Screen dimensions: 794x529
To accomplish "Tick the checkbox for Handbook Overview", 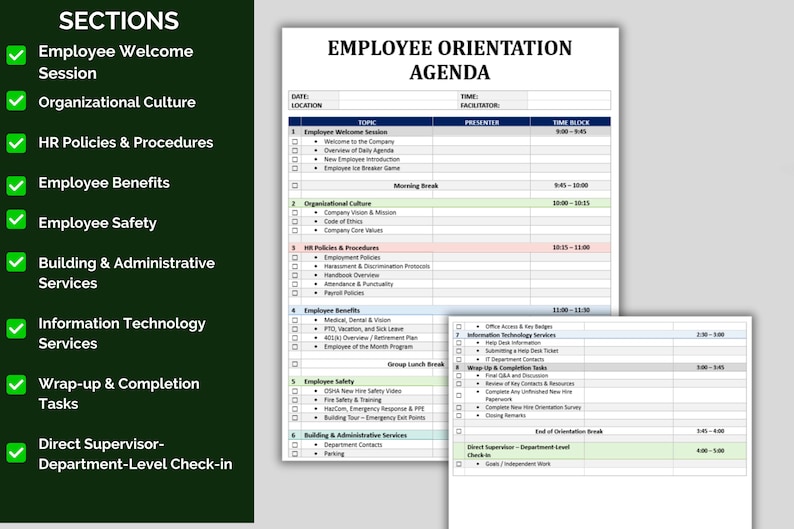I will click(x=295, y=275).
